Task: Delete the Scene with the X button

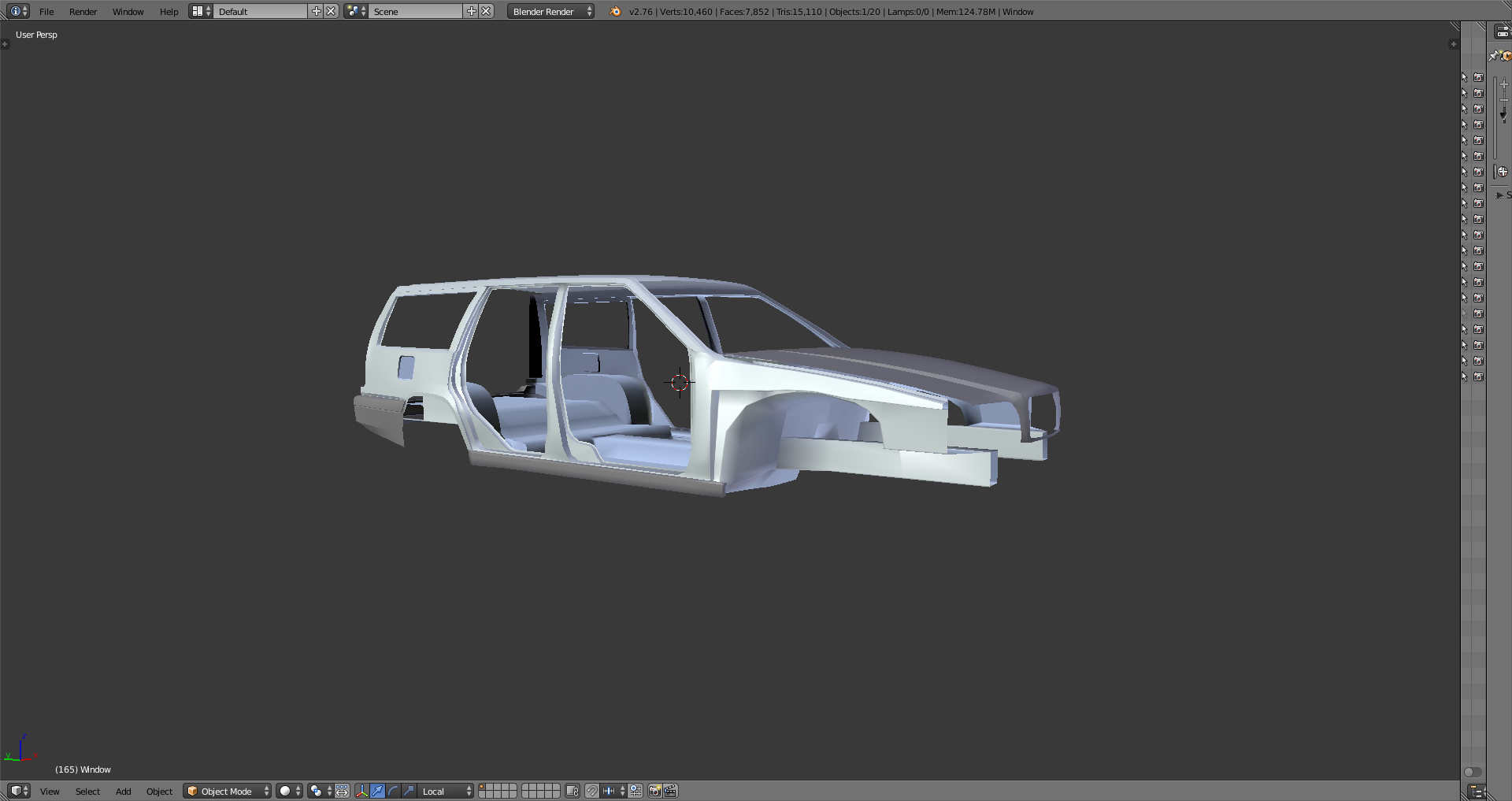Action: click(487, 11)
